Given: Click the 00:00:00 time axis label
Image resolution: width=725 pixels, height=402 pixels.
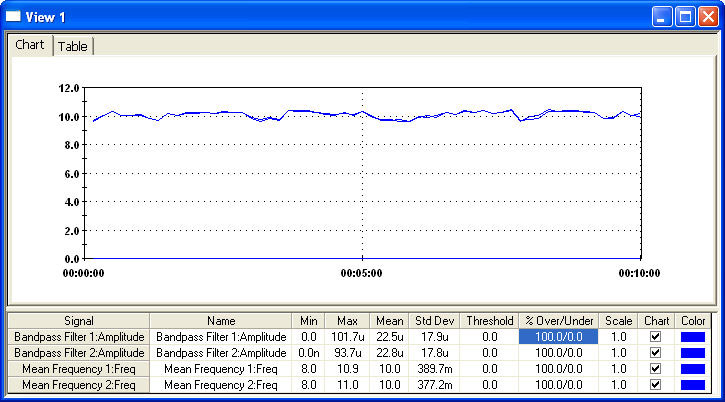Looking at the screenshot, I should pyautogui.click(x=84, y=273).
